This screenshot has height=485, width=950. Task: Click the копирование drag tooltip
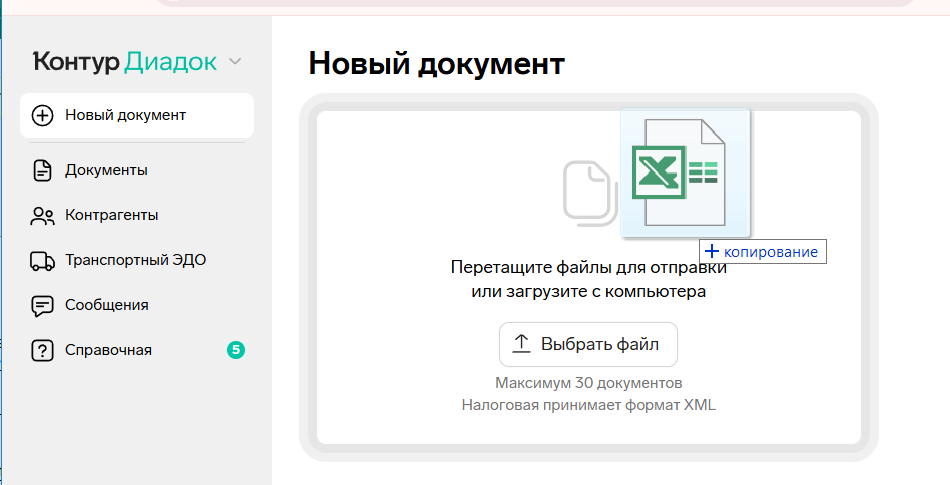pyautogui.click(x=763, y=252)
